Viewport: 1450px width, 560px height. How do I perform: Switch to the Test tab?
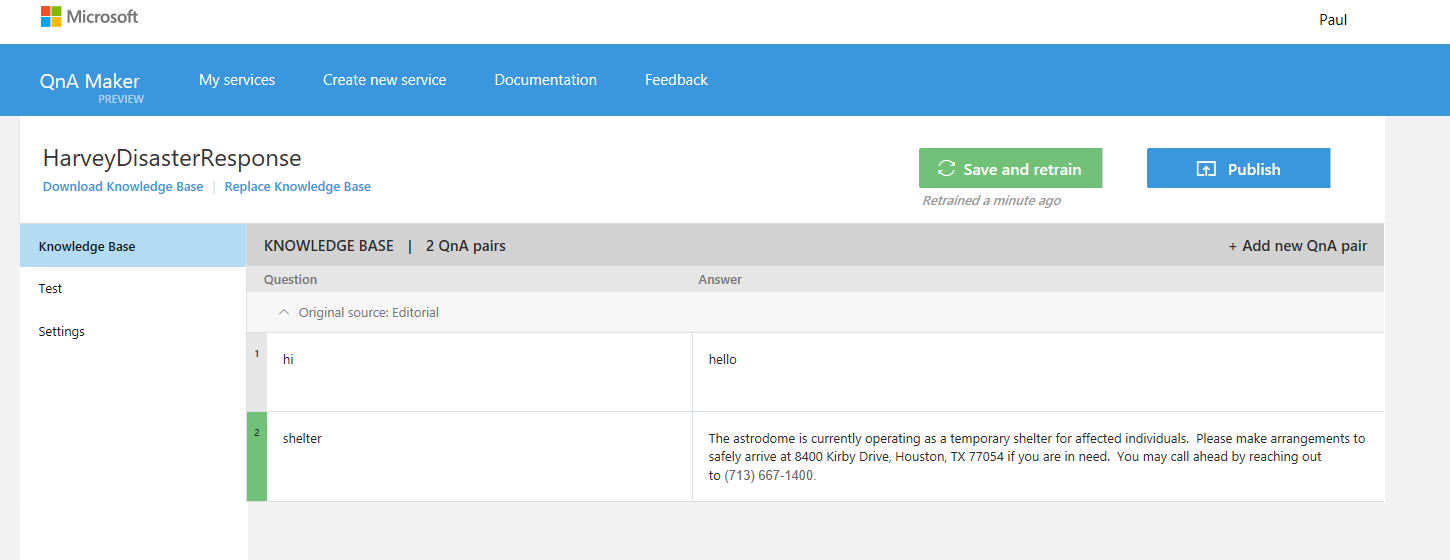51,289
